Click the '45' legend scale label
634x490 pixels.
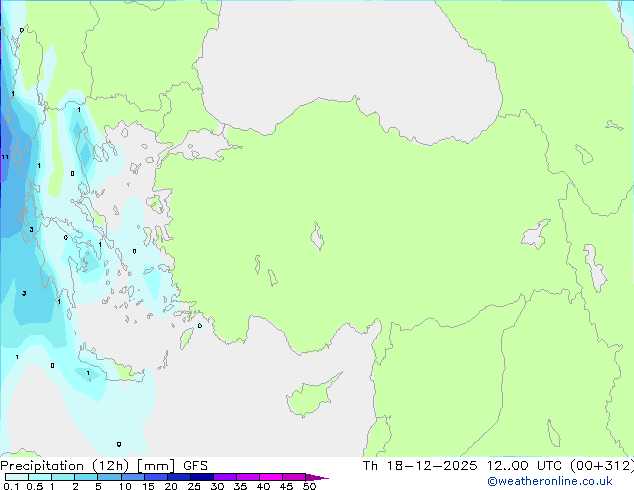tap(286, 486)
